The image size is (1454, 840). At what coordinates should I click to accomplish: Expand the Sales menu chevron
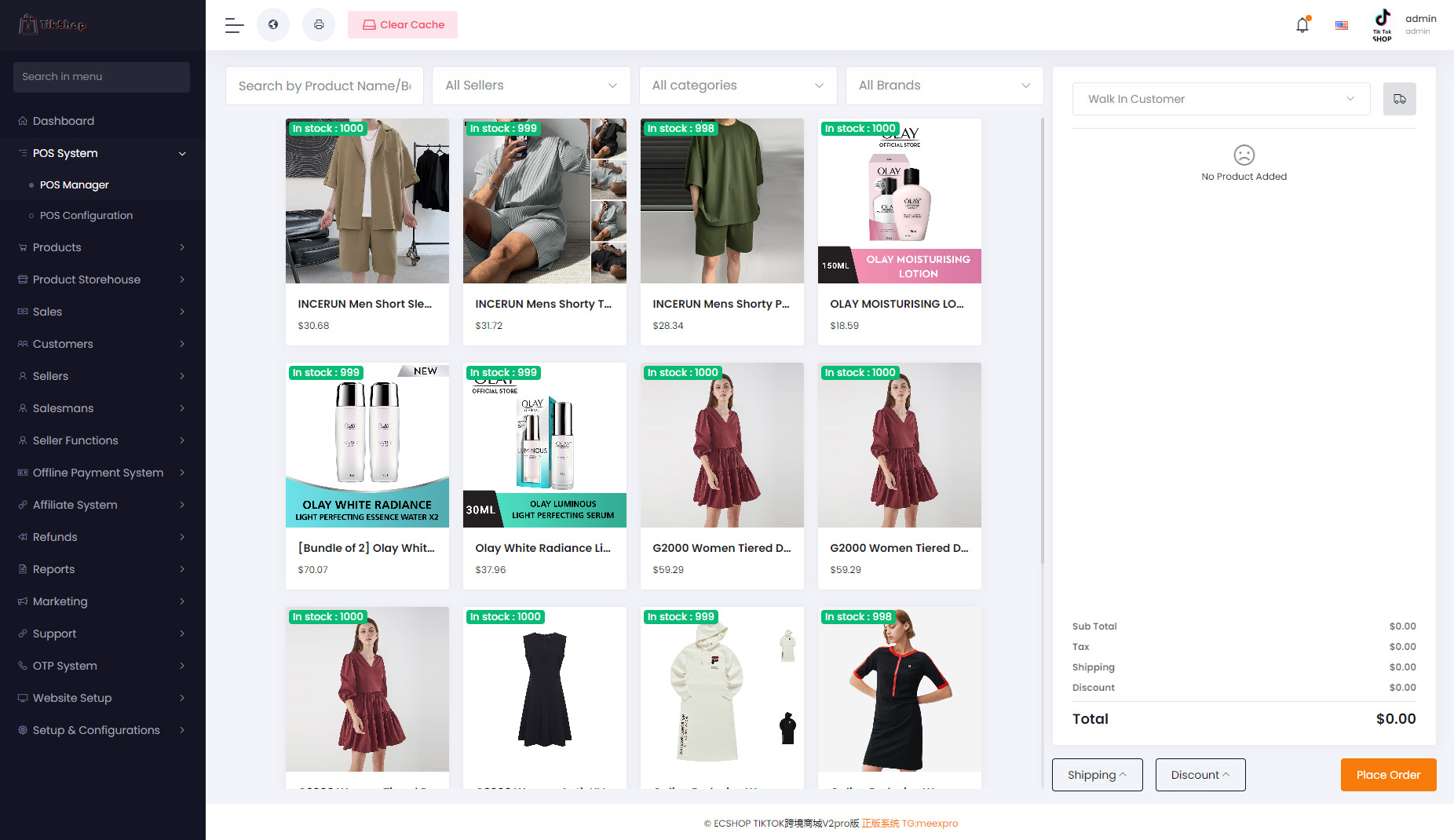(x=182, y=312)
